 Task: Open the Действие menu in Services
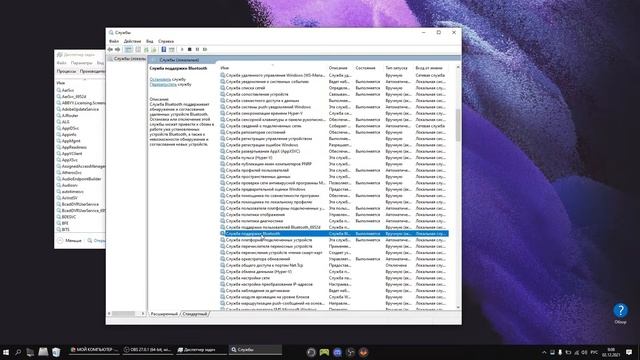[x=132, y=41]
